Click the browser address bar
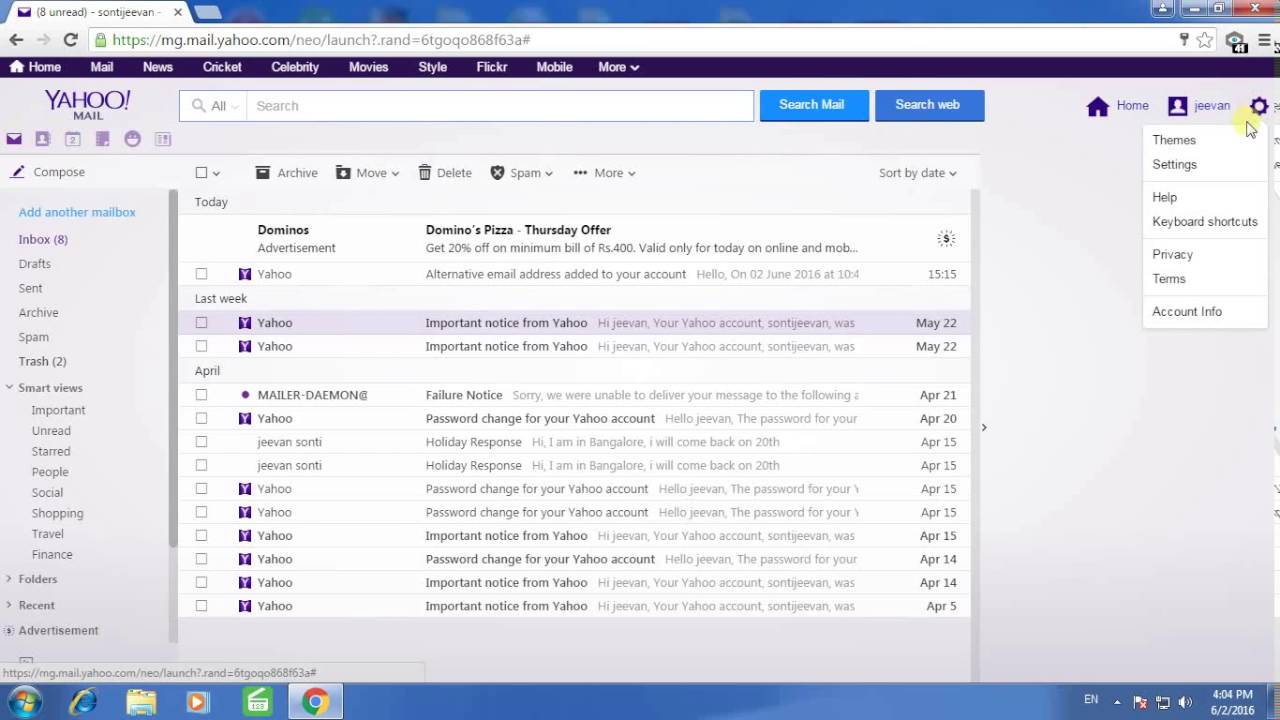This screenshot has width=1280, height=720. 630,40
